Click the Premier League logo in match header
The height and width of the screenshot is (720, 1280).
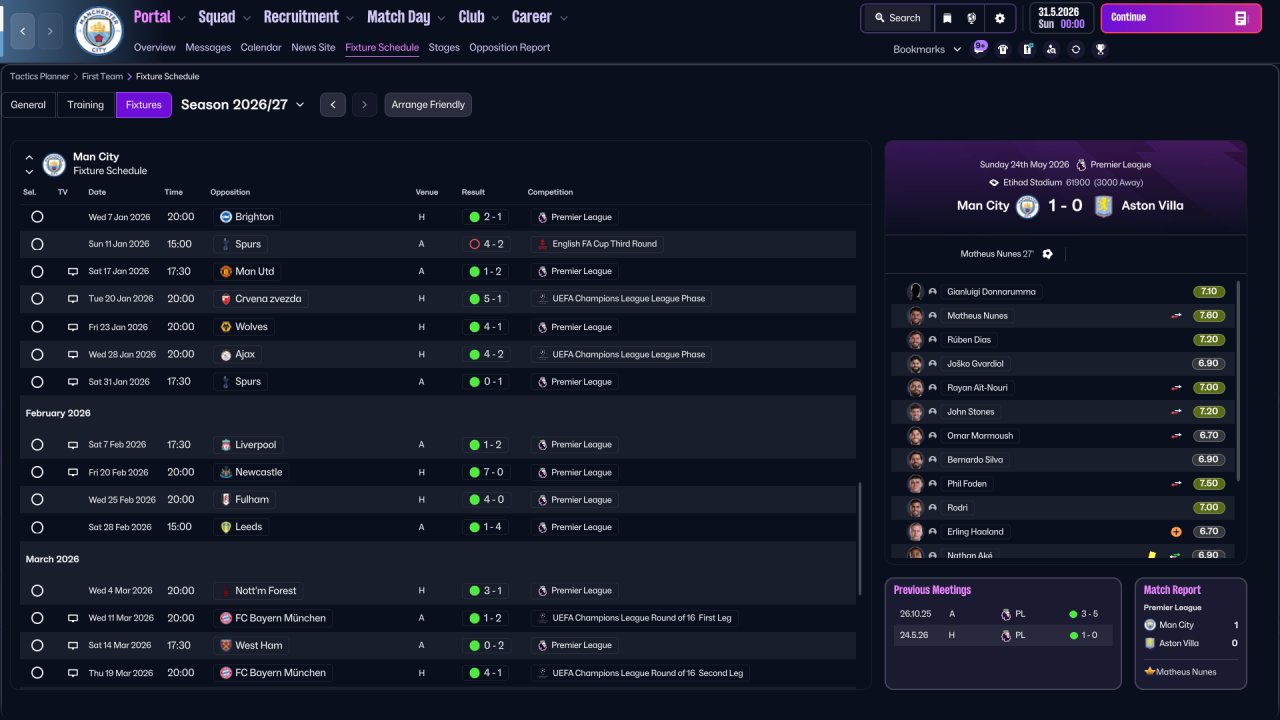point(1081,165)
